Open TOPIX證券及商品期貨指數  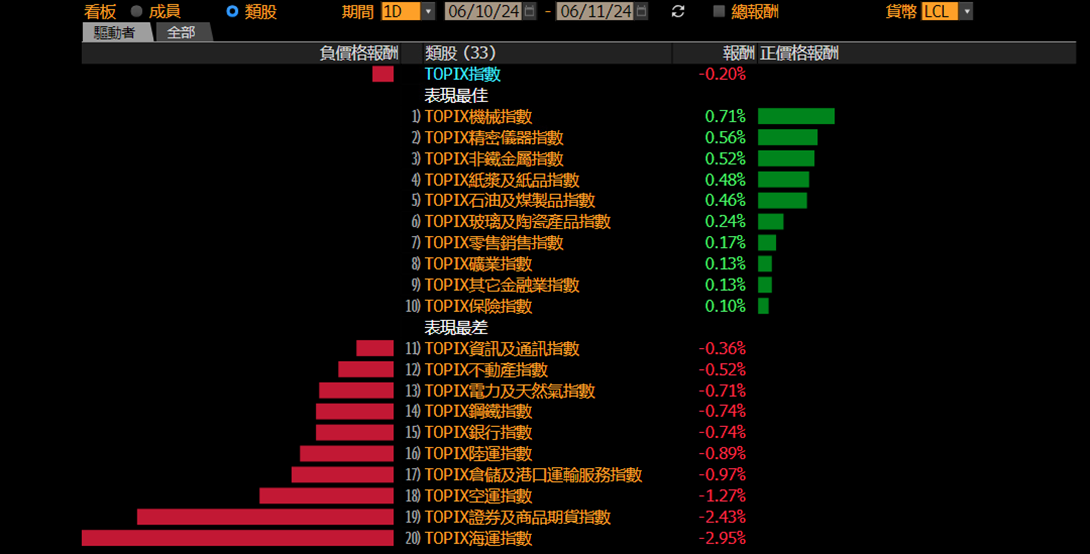(517, 517)
